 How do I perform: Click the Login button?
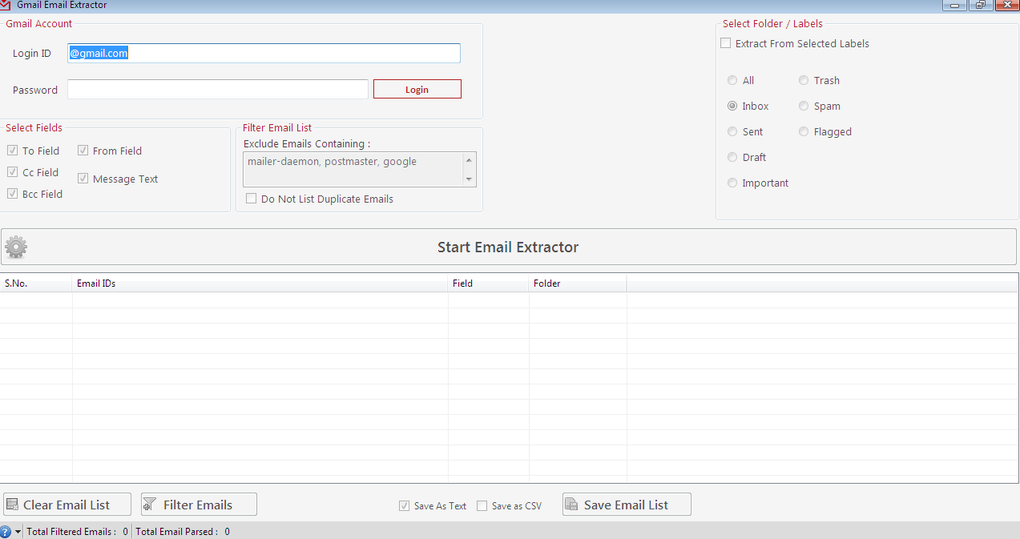[x=417, y=89]
